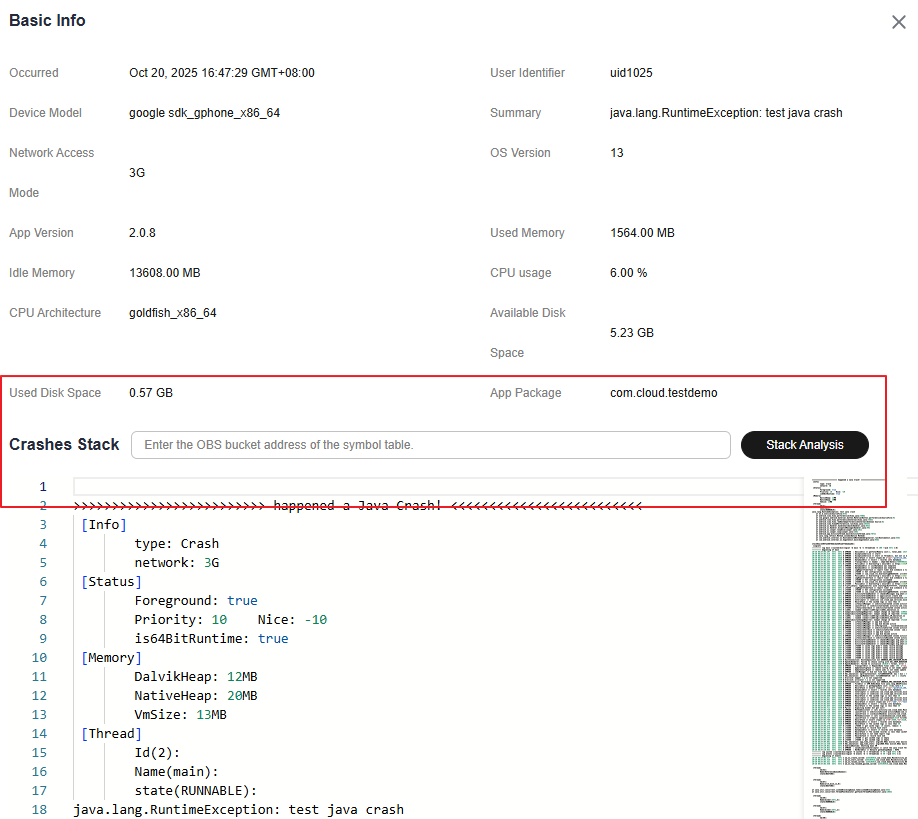918x819 pixels.
Task: Click the [Info] line in crash stack
Action: point(104,525)
